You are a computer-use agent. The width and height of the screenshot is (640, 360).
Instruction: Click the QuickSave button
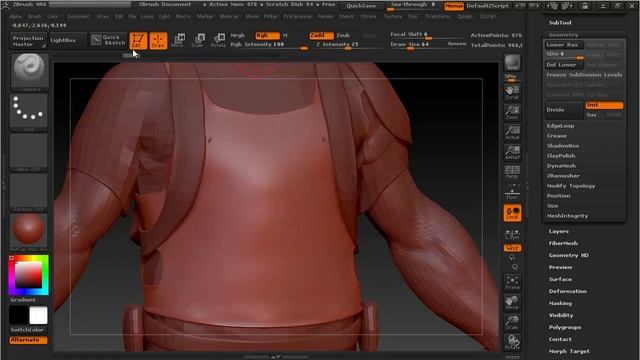(362, 6)
